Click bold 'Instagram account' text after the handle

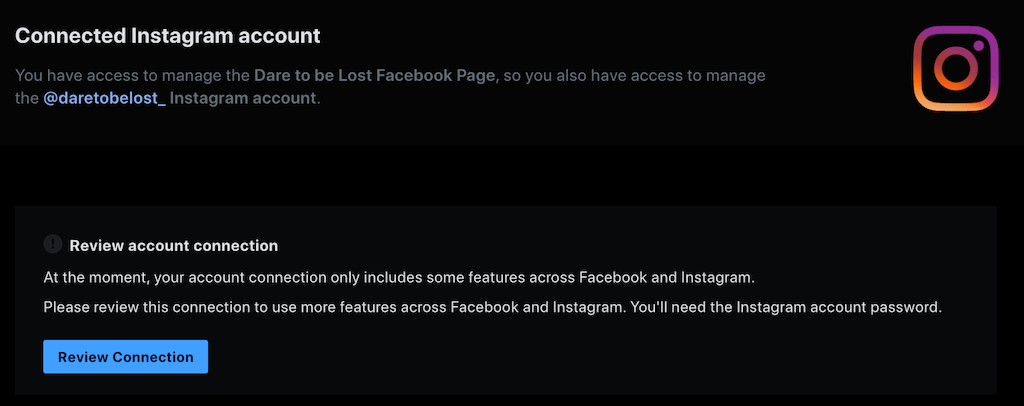(x=243, y=99)
